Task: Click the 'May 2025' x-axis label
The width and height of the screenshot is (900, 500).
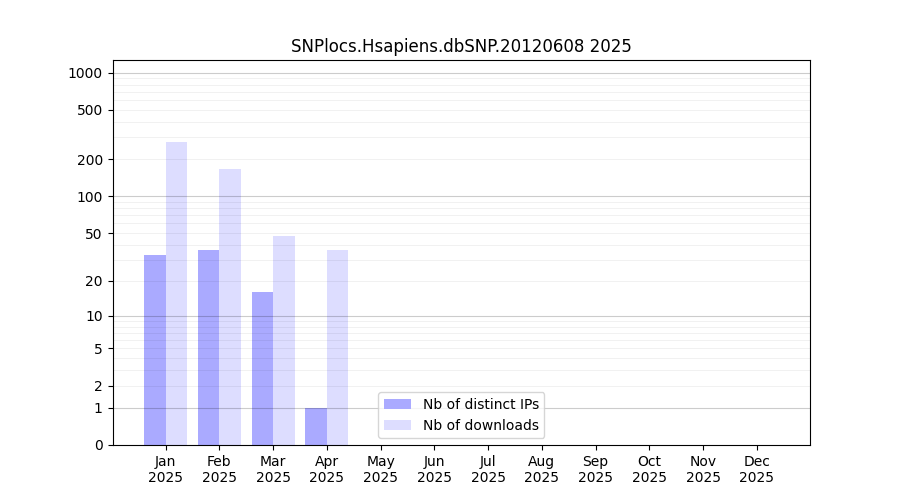Action: coord(381,469)
